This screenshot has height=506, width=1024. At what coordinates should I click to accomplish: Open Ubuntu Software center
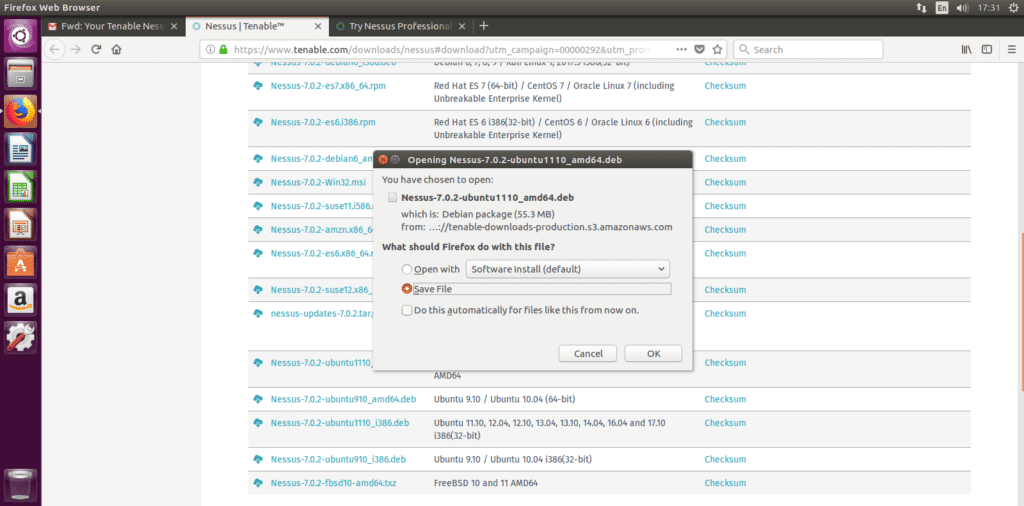coord(21,262)
